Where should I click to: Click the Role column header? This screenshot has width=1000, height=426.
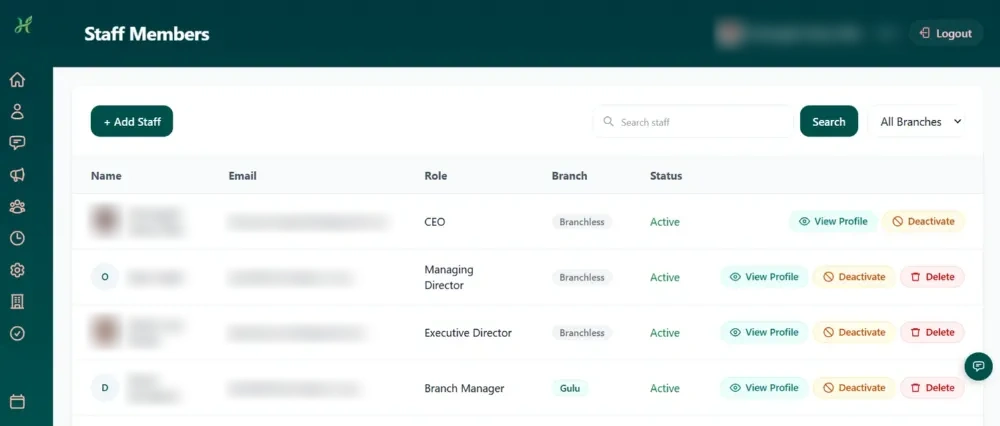(x=436, y=176)
